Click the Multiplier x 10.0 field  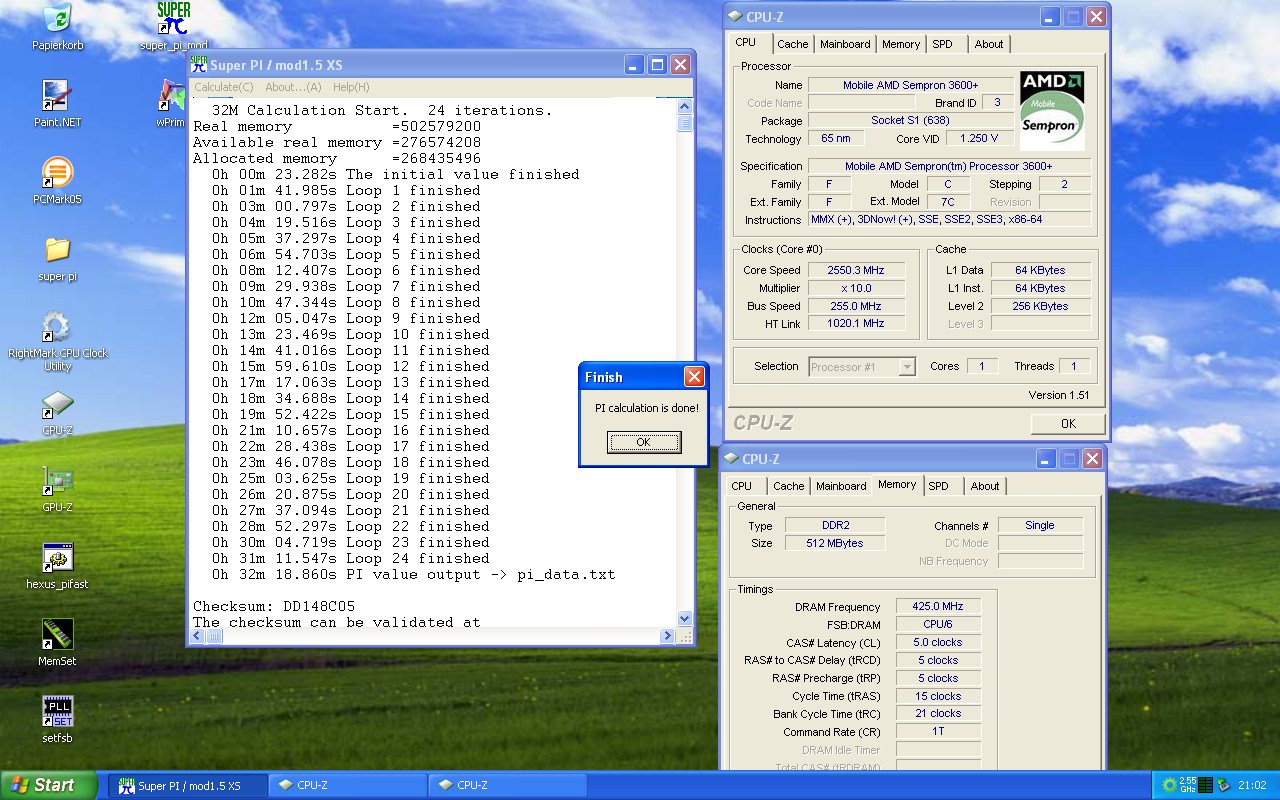[856, 288]
